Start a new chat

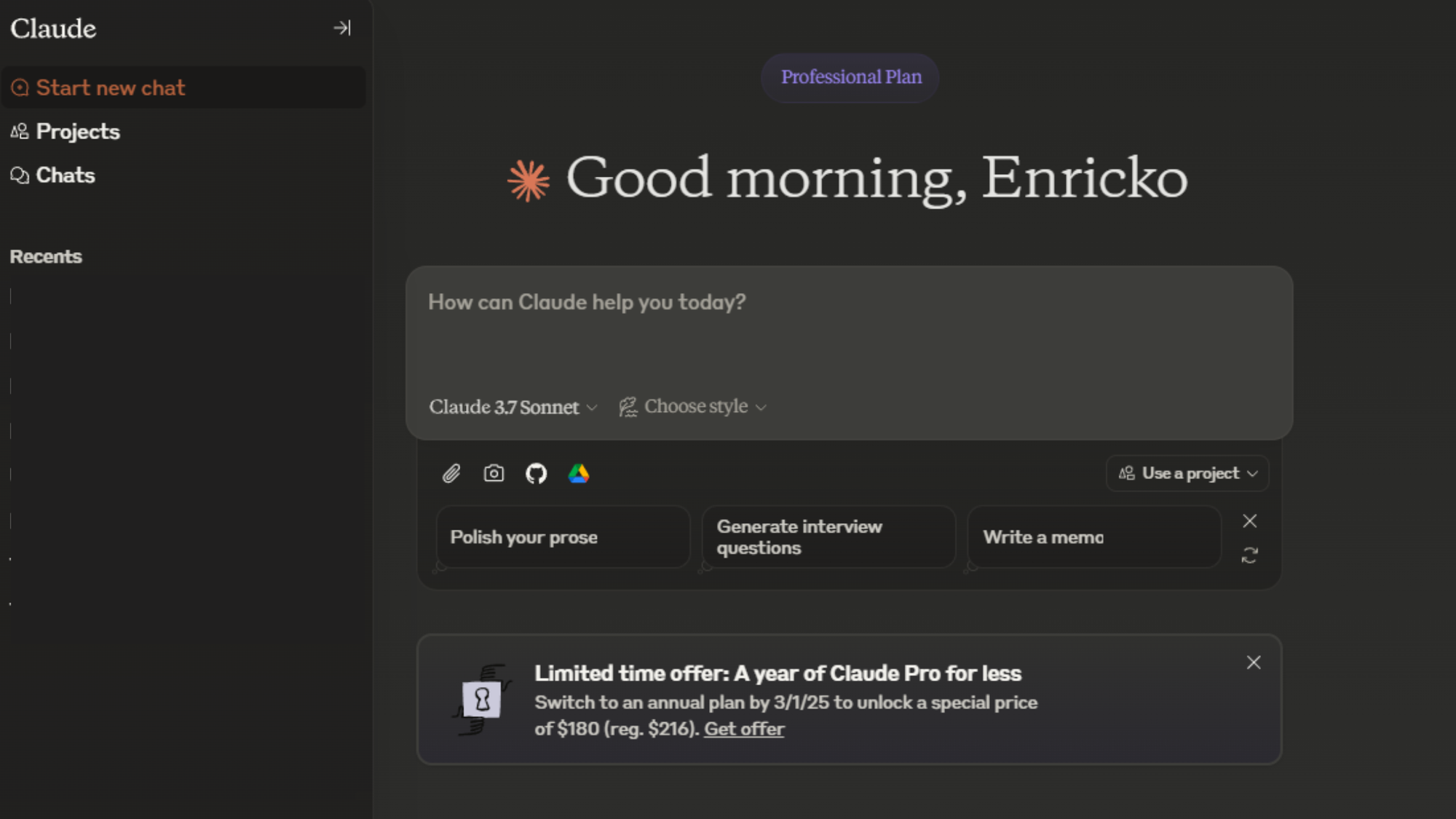click(183, 87)
